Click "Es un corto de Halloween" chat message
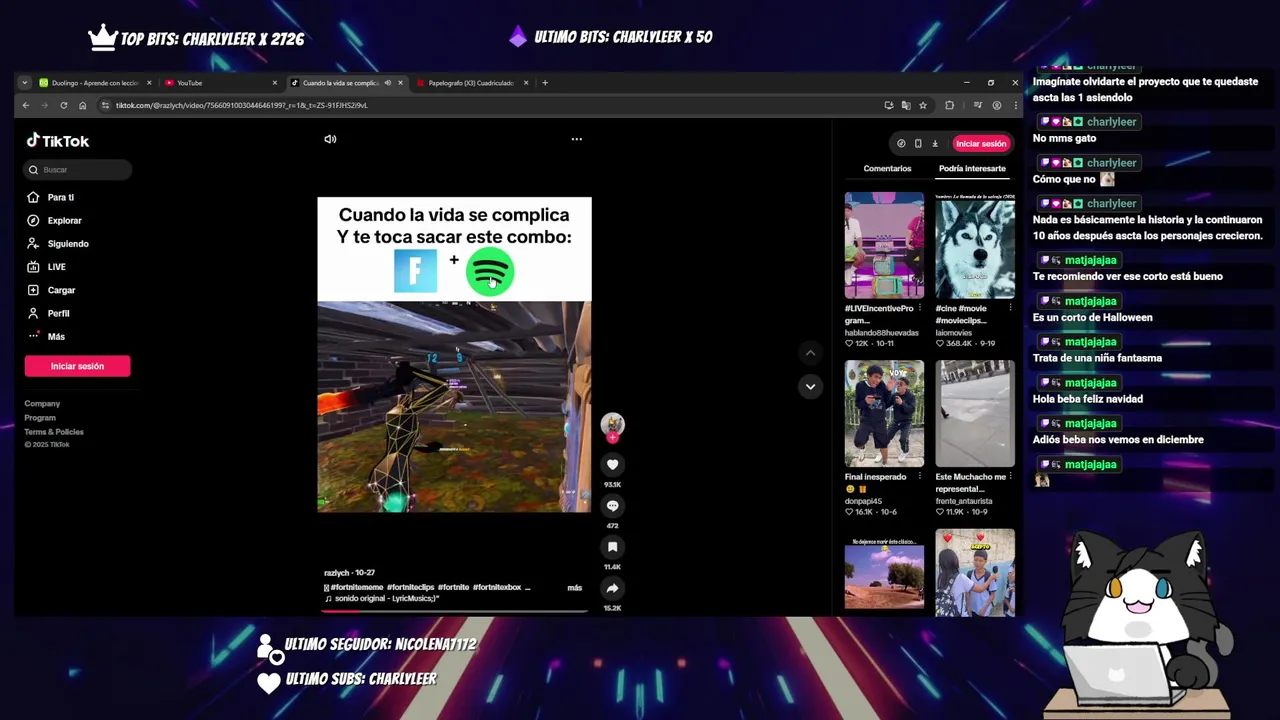This screenshot has width=1280, height=720. point(1092,317)
